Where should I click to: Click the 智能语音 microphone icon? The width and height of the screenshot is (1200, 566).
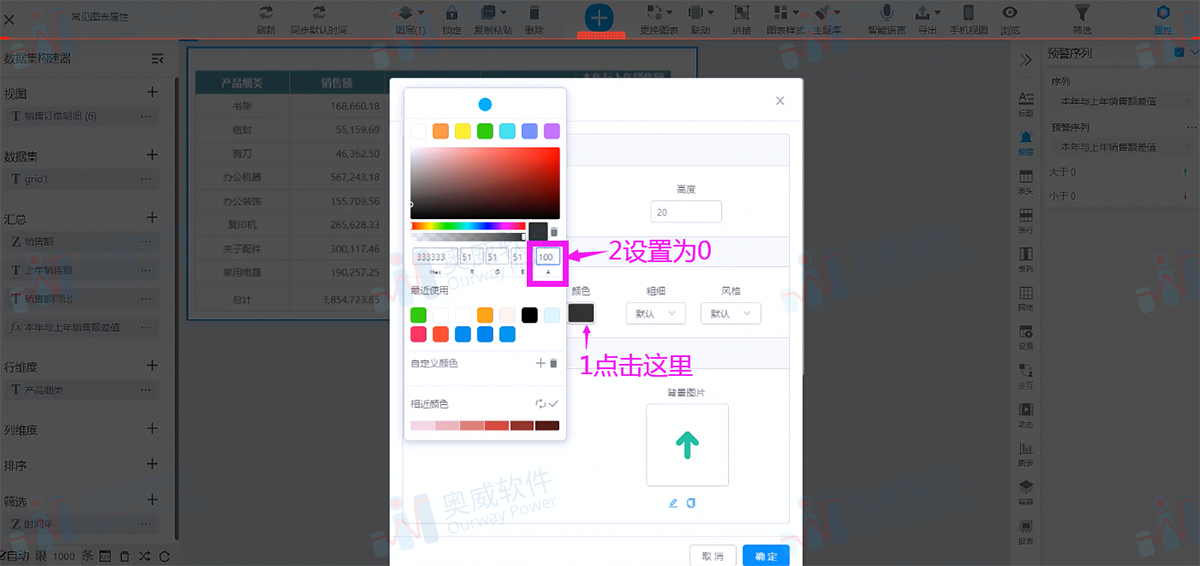click(886, 13)
